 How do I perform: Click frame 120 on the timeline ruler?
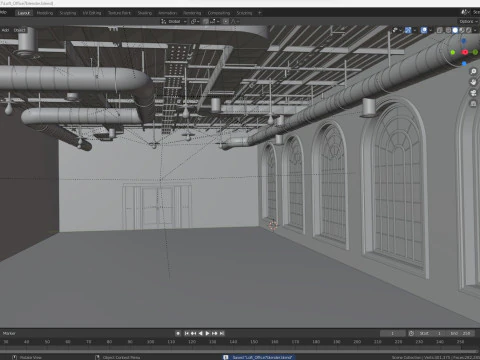coord(192,342)
